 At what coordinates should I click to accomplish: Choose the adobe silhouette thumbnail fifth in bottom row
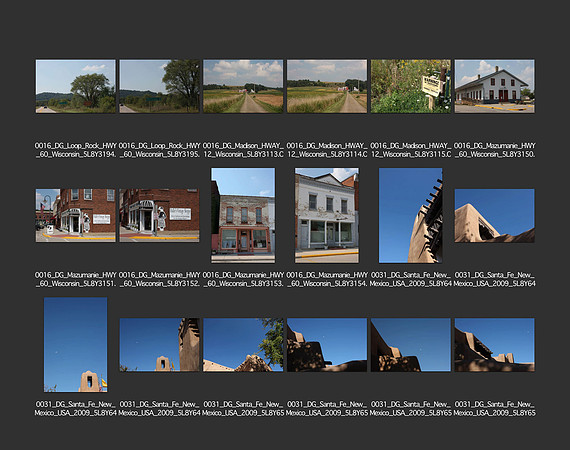click(411, 345)
